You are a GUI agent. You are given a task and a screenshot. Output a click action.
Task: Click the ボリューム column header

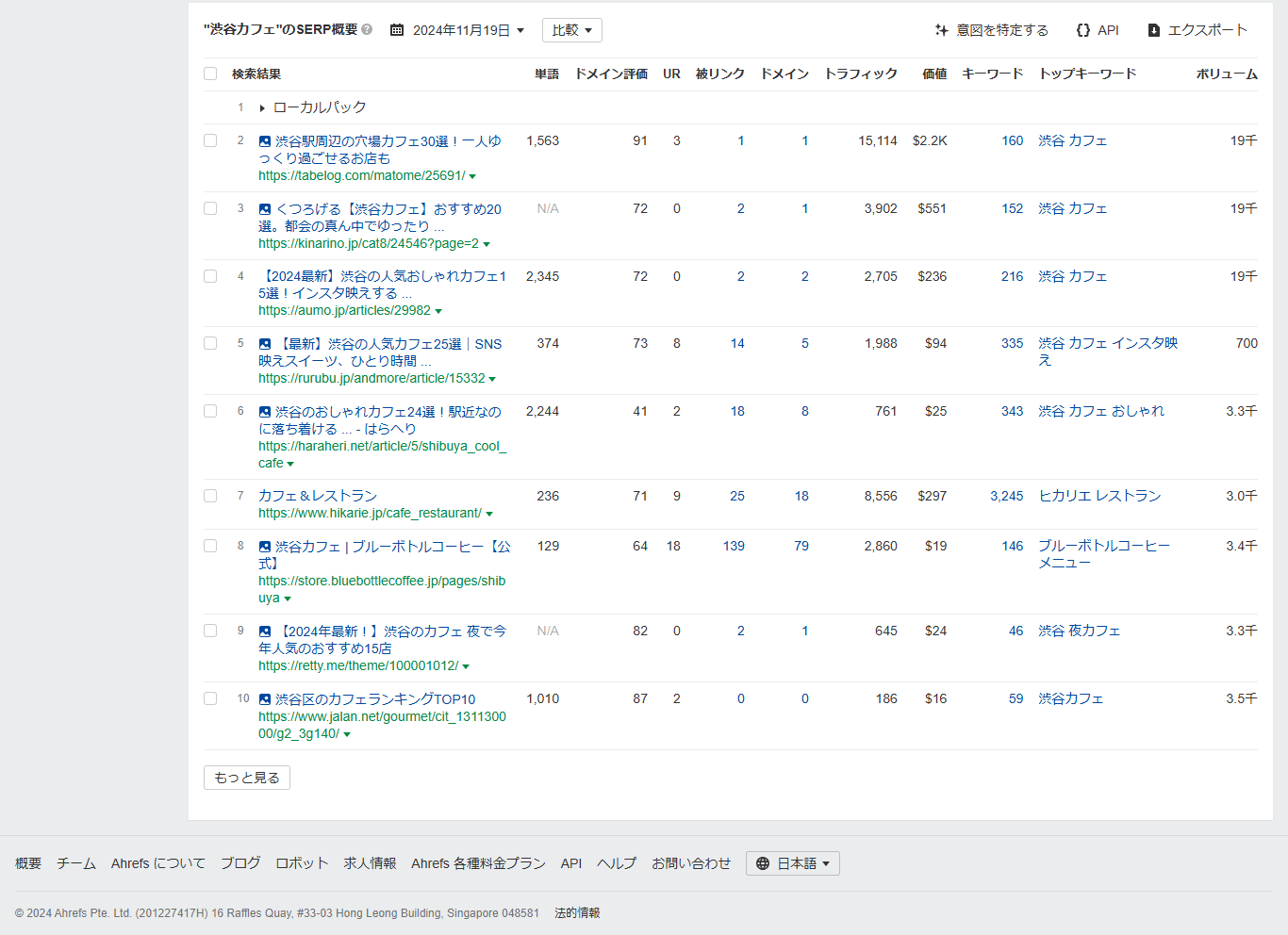pyautogui.click(x=1227, y=74)
